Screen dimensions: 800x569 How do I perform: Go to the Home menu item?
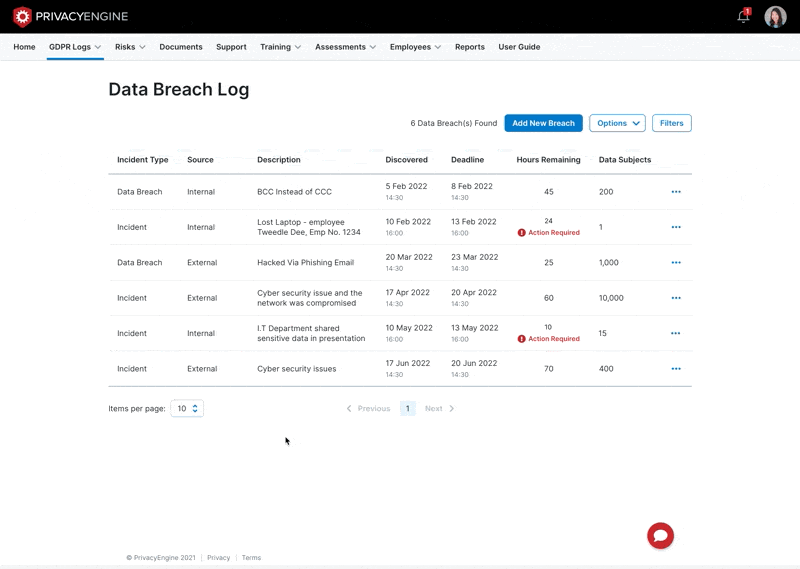pyautogui.click(x=24, y=47)
